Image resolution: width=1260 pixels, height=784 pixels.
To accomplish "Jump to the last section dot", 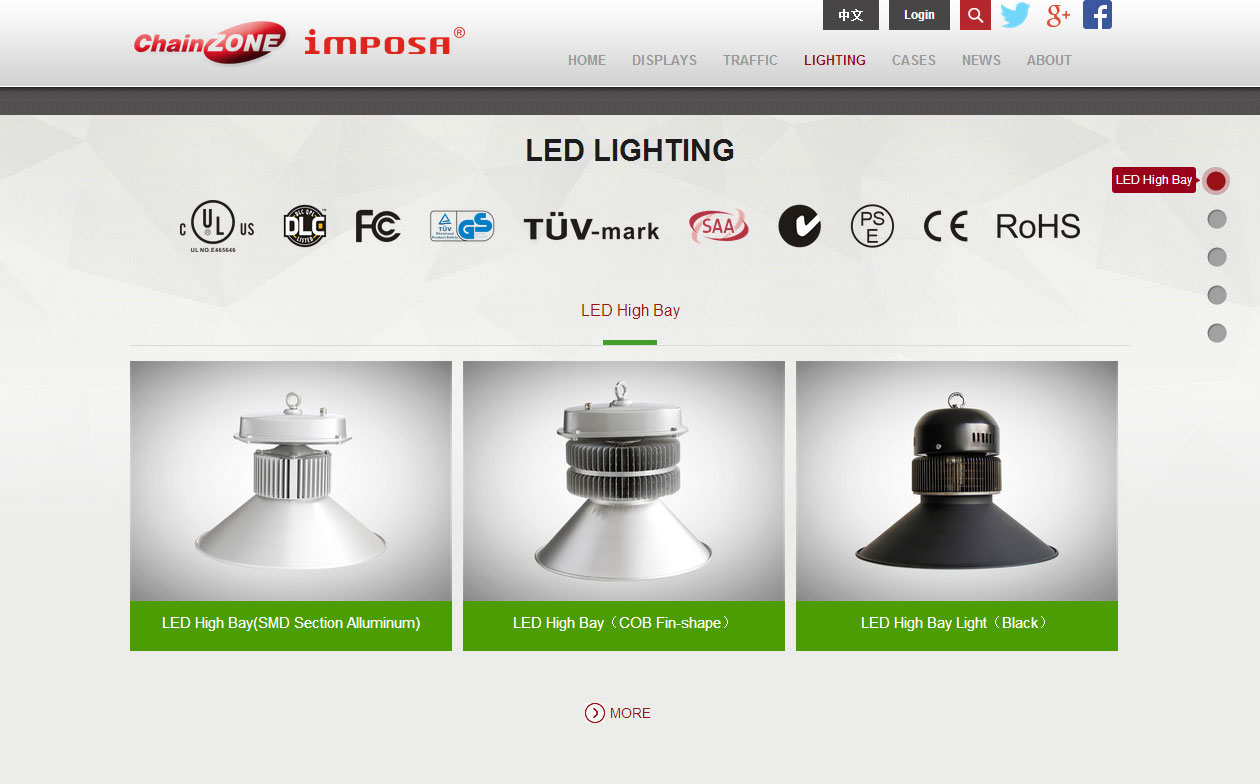I will pyautogui.click(x=1217, y=333).
